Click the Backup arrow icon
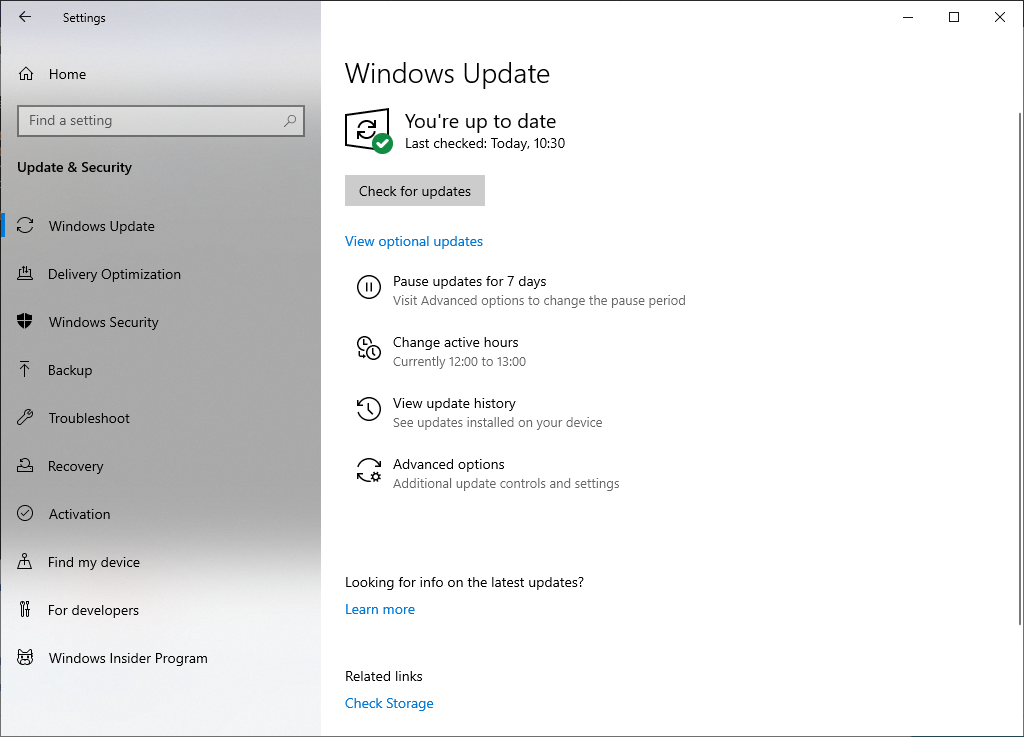Screen dimensions: 1024x737 tap(25, 369)
